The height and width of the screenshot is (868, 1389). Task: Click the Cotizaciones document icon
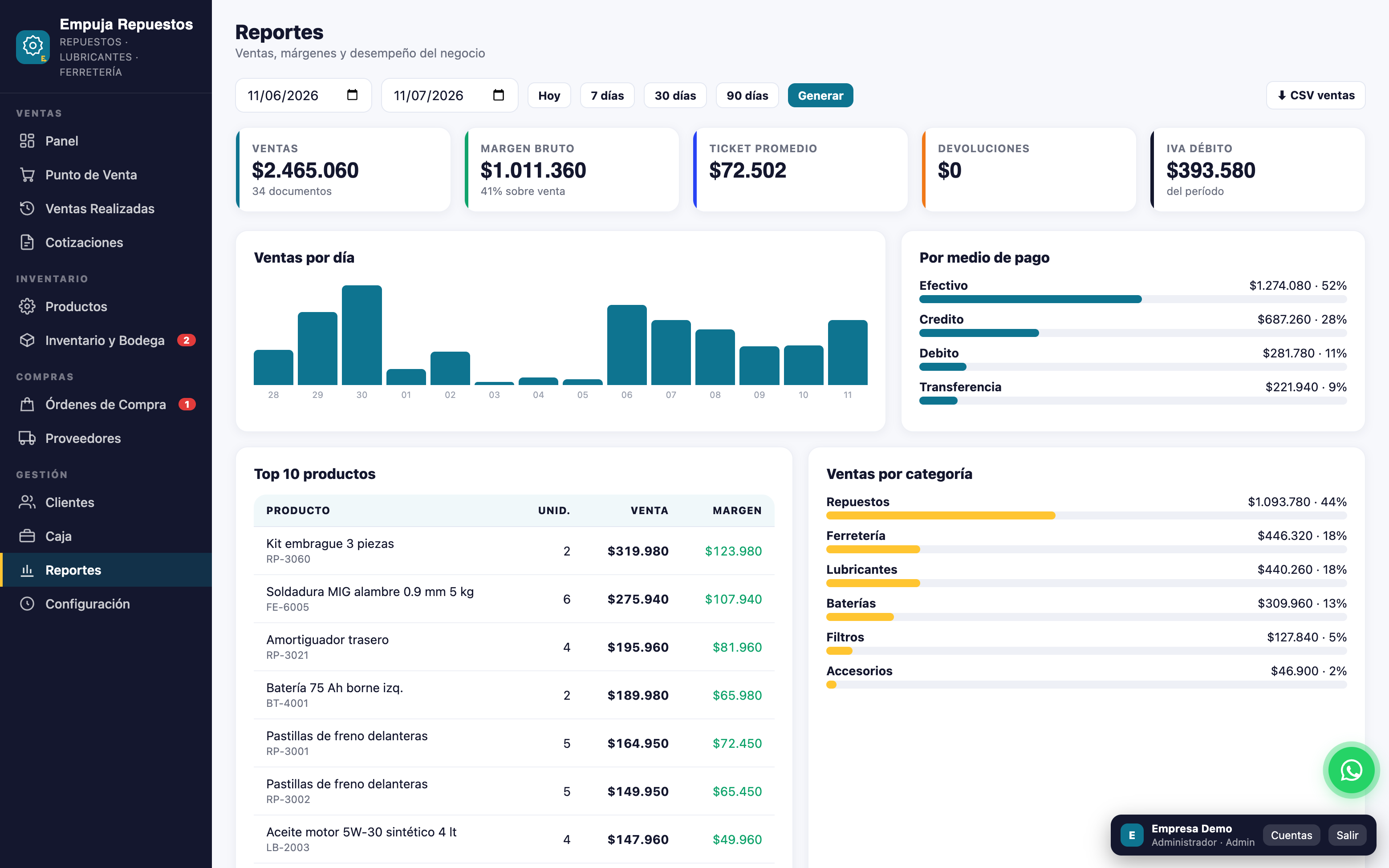(27, 242)
